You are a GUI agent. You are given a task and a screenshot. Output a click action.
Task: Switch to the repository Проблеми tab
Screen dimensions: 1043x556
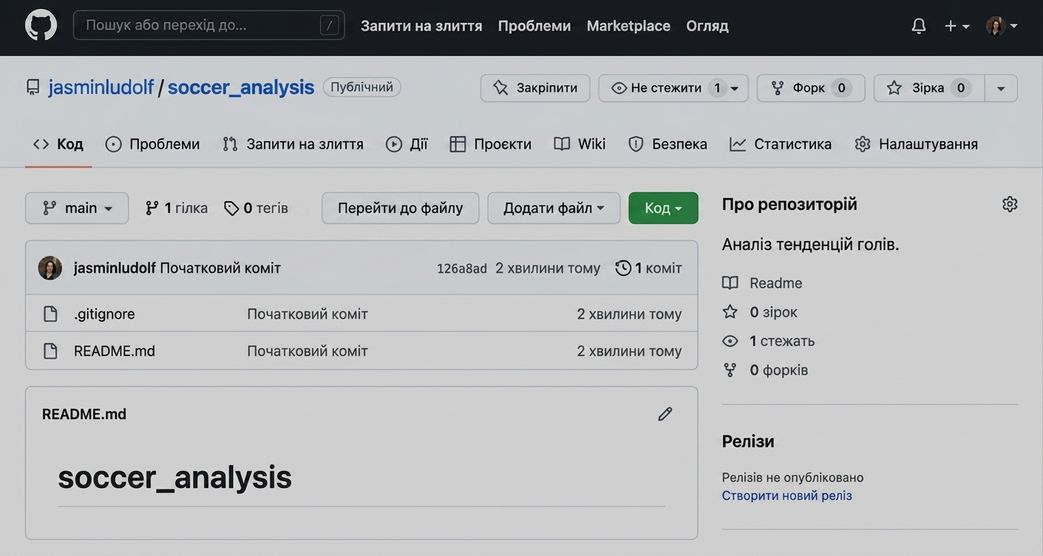click(152, 144)
